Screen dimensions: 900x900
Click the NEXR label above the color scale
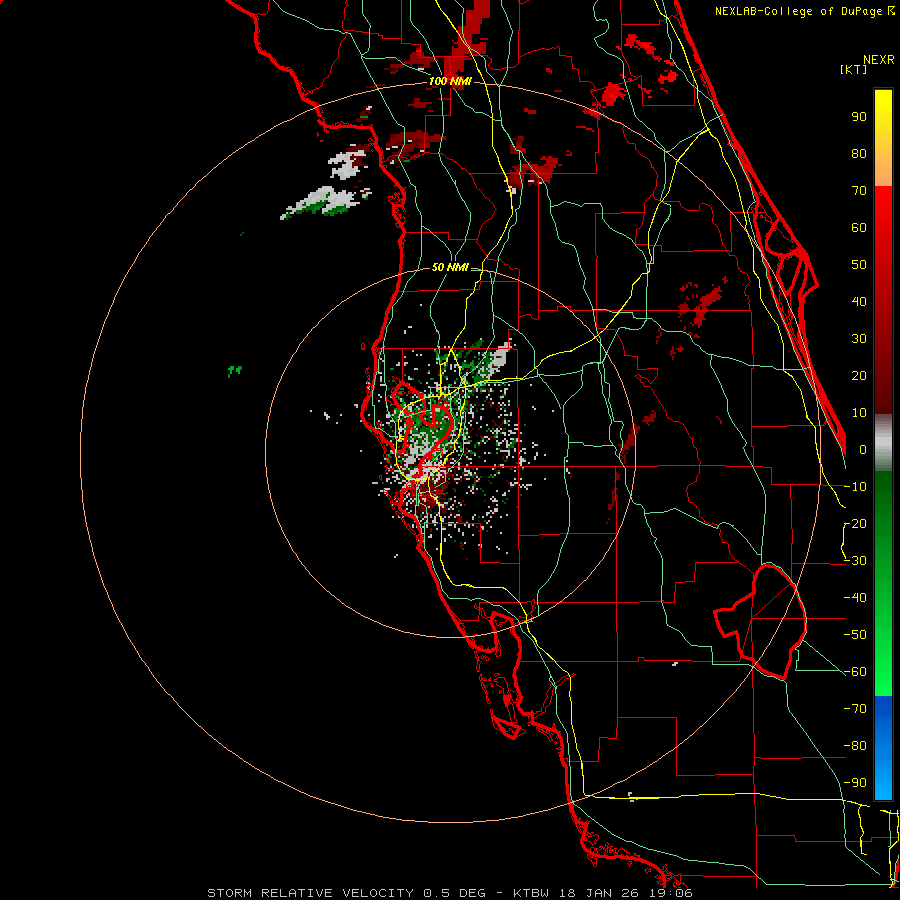(x=879, y=60)
